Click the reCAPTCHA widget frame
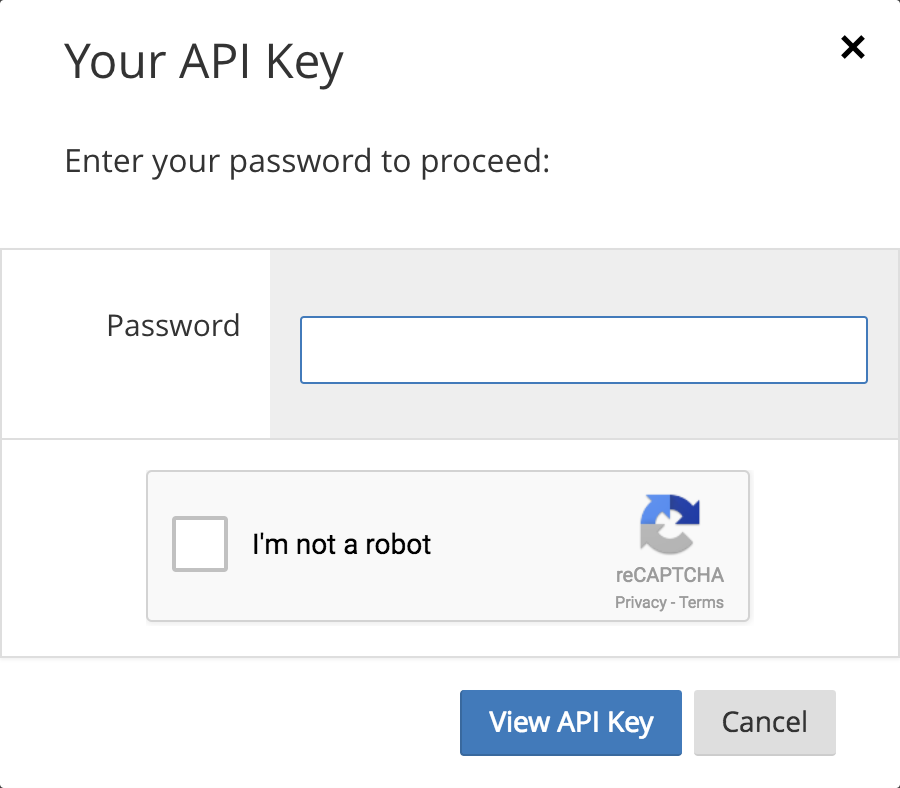Screen dimensions: 900x788 tap(448, 545)
